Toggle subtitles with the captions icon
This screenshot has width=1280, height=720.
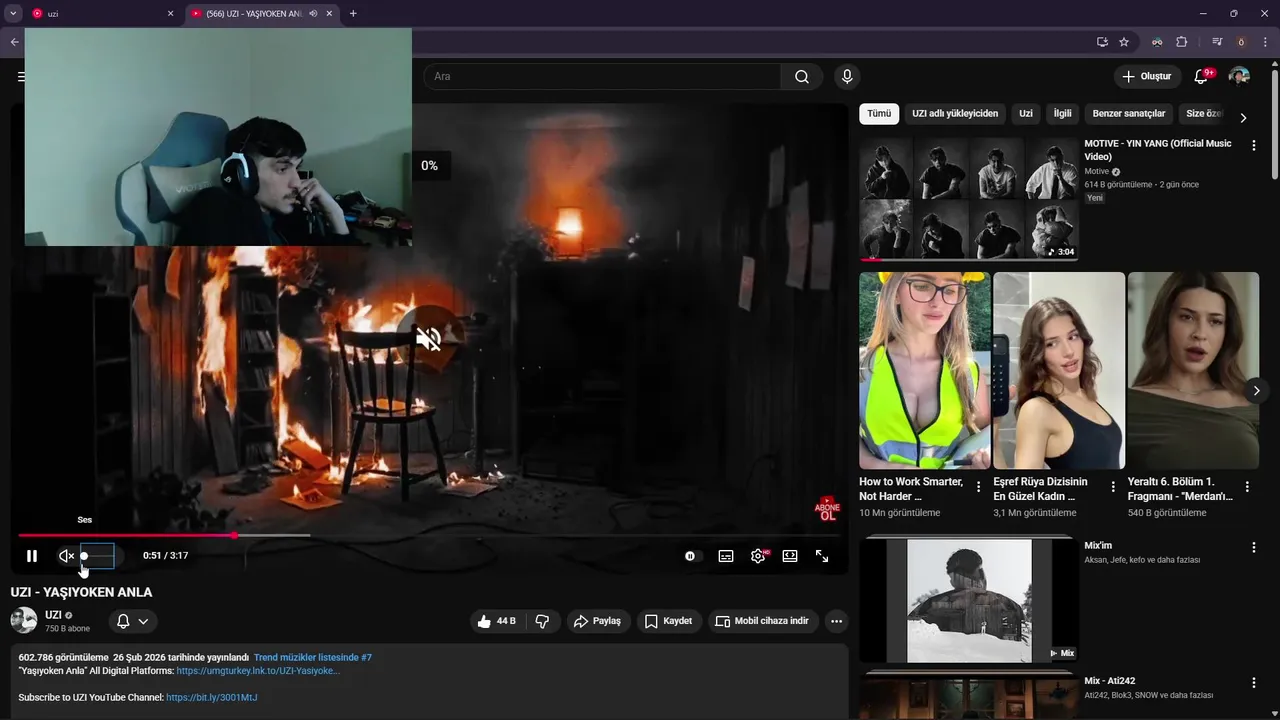726,556
